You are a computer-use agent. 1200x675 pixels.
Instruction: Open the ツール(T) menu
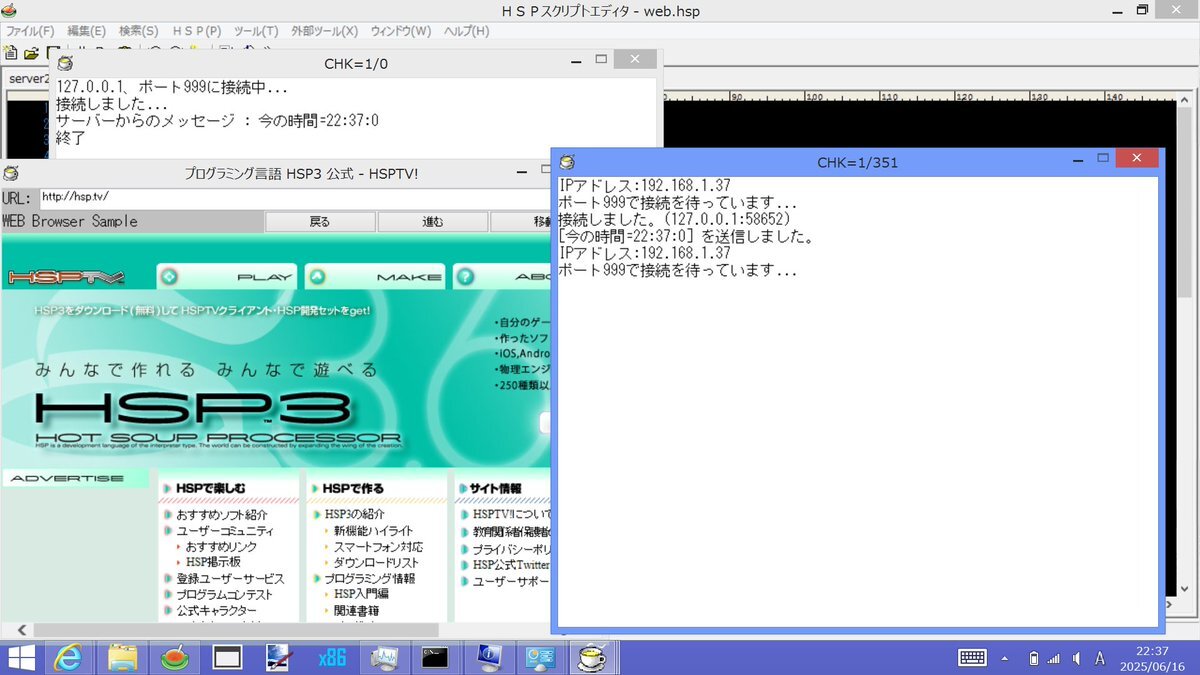(256, 31)
